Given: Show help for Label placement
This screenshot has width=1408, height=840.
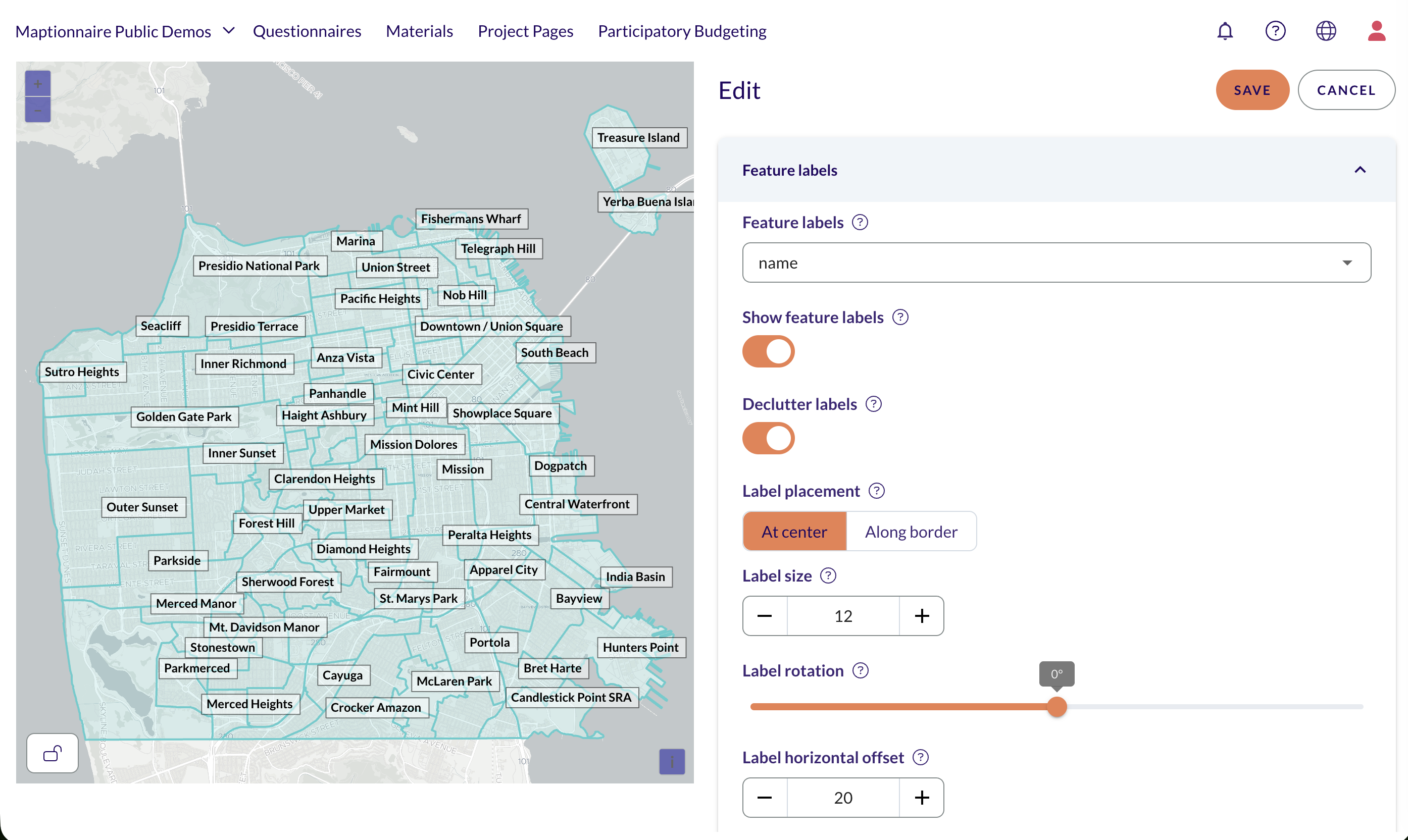Looking at the screenshot, I should pyautogui.click(x=876, y=491).
